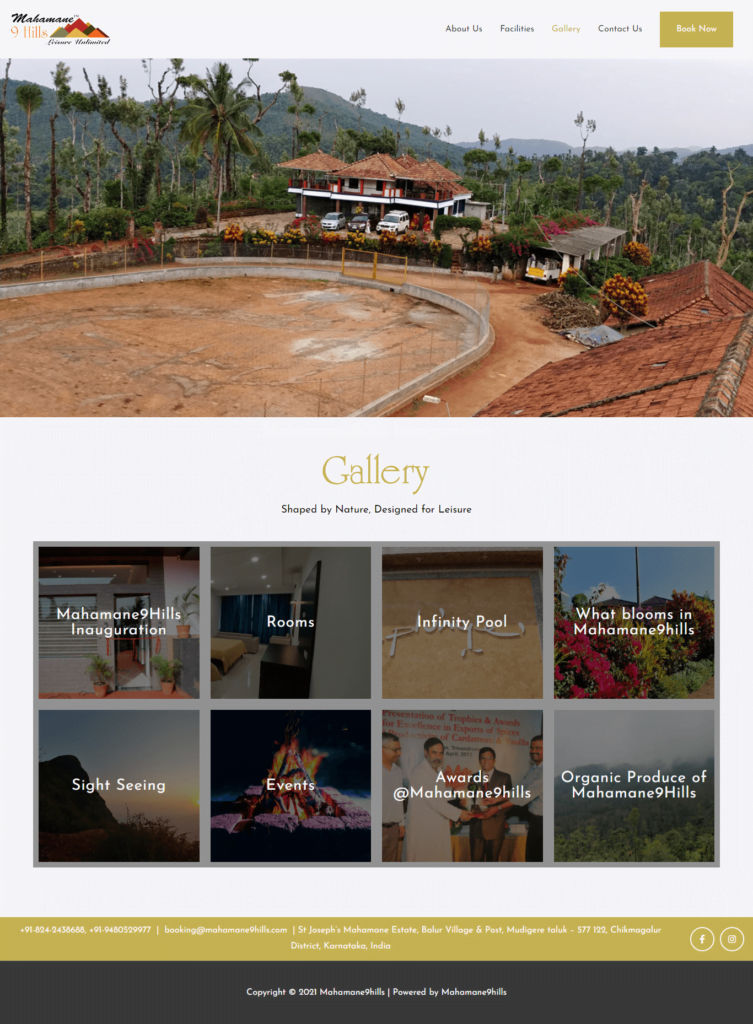The height and width of the screenshot is (1024, 753).
Task: Click the +91-824-2438688 phone number
Action: point(52,930)
